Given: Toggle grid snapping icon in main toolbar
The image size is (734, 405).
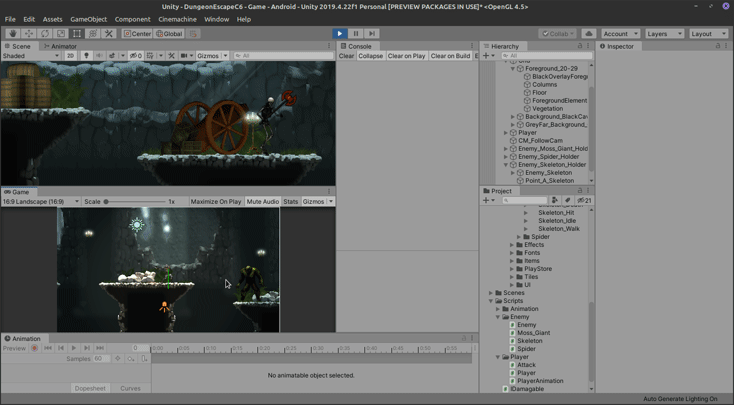Looking at the screenshot, I should pos(193,34).
